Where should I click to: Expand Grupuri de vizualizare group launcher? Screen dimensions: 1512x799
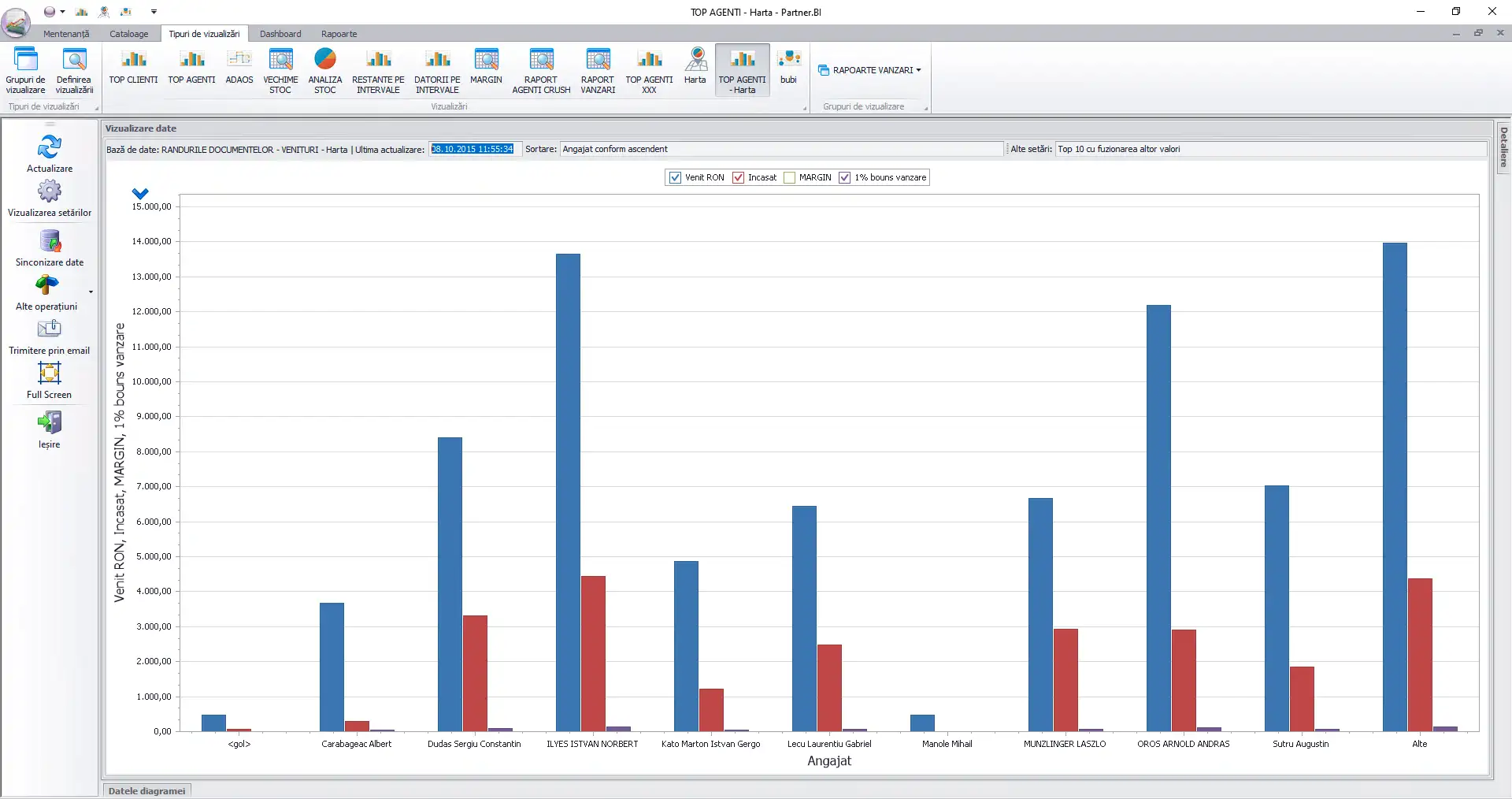(926, 108)
